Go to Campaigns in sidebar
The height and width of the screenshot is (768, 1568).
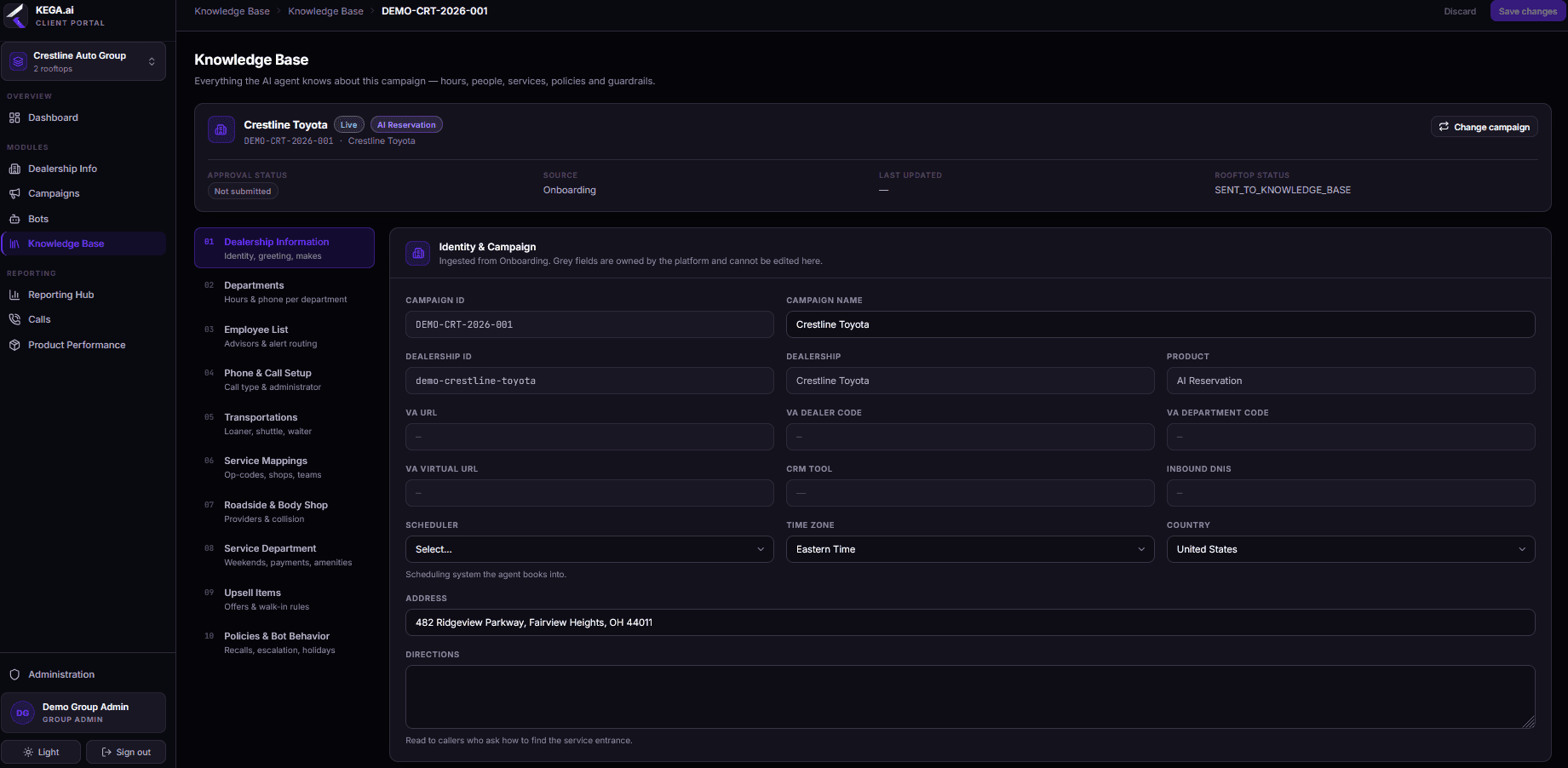[83, 193]
